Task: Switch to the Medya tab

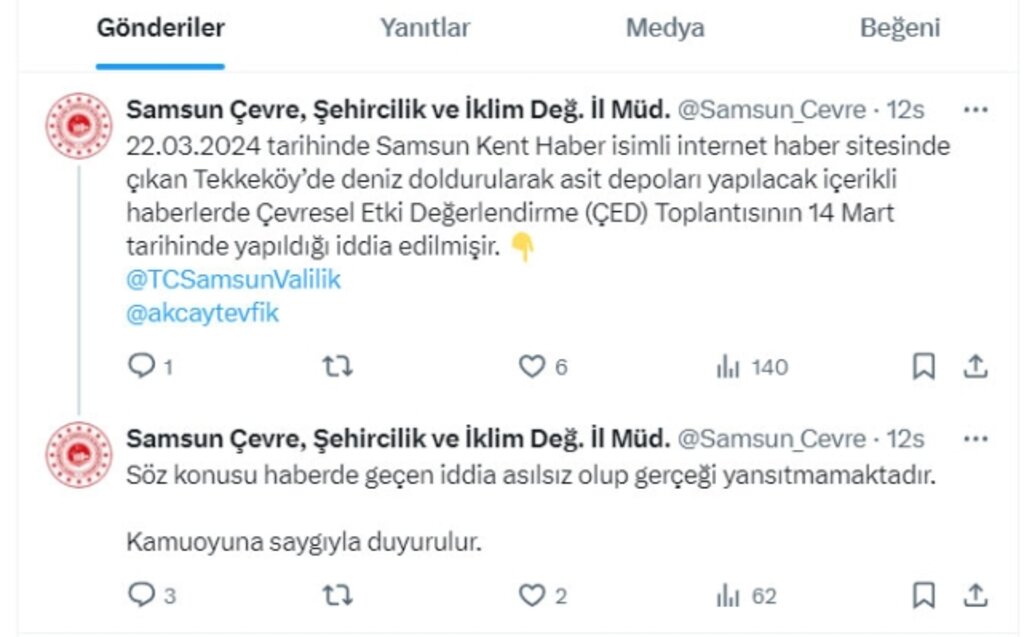Action: pyautogui.click(x=665, y=28)
